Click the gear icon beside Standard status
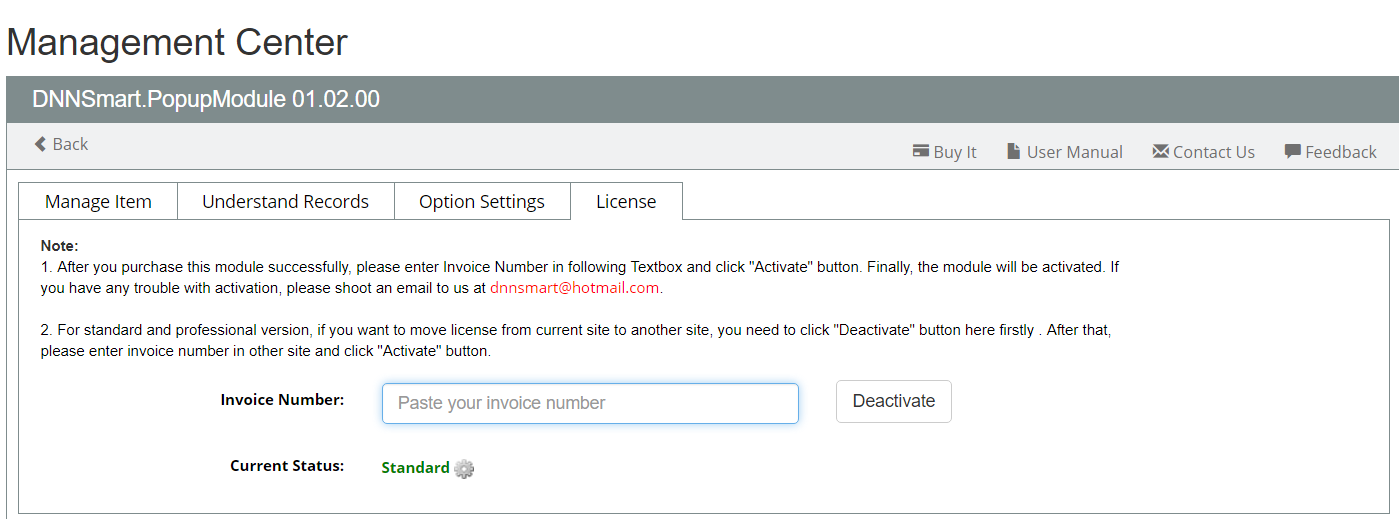 tap(464, 468)
